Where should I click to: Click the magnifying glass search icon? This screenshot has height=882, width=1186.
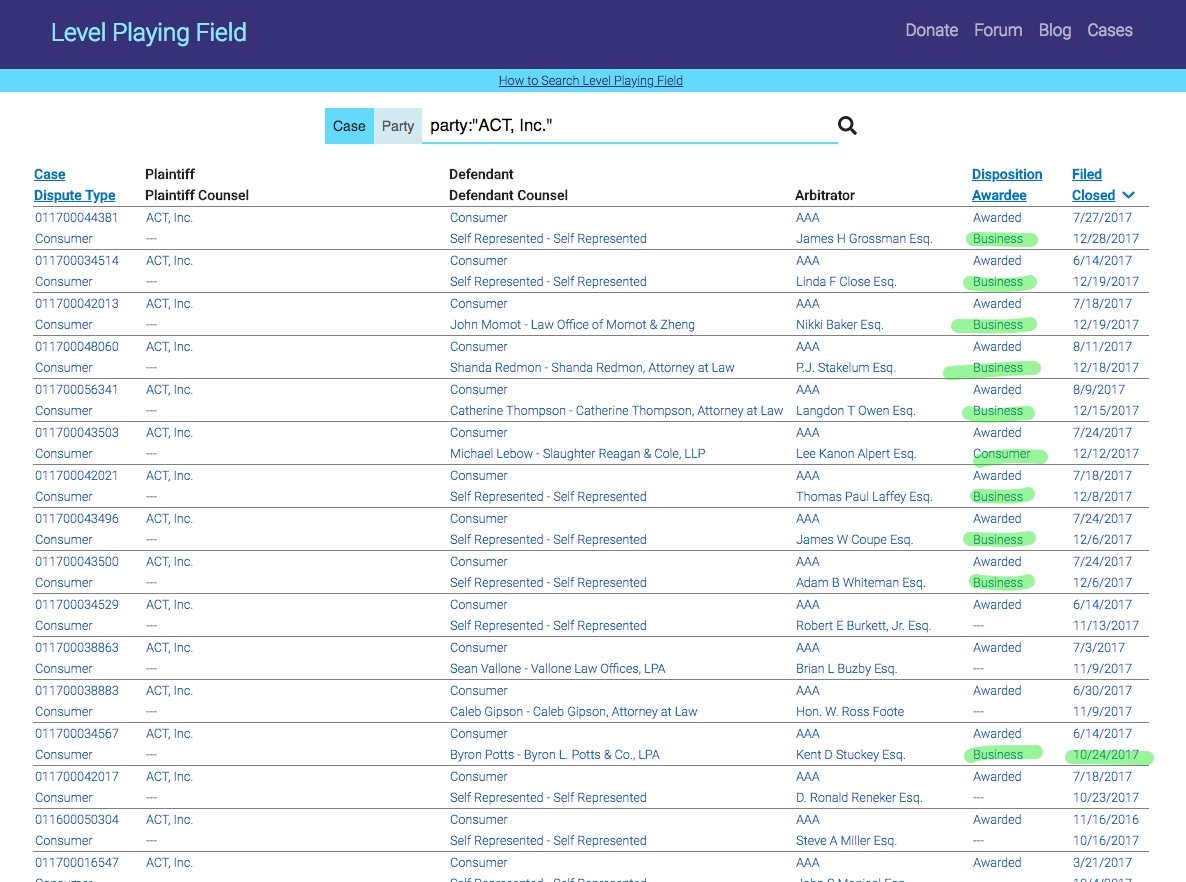tap(847, 126)
